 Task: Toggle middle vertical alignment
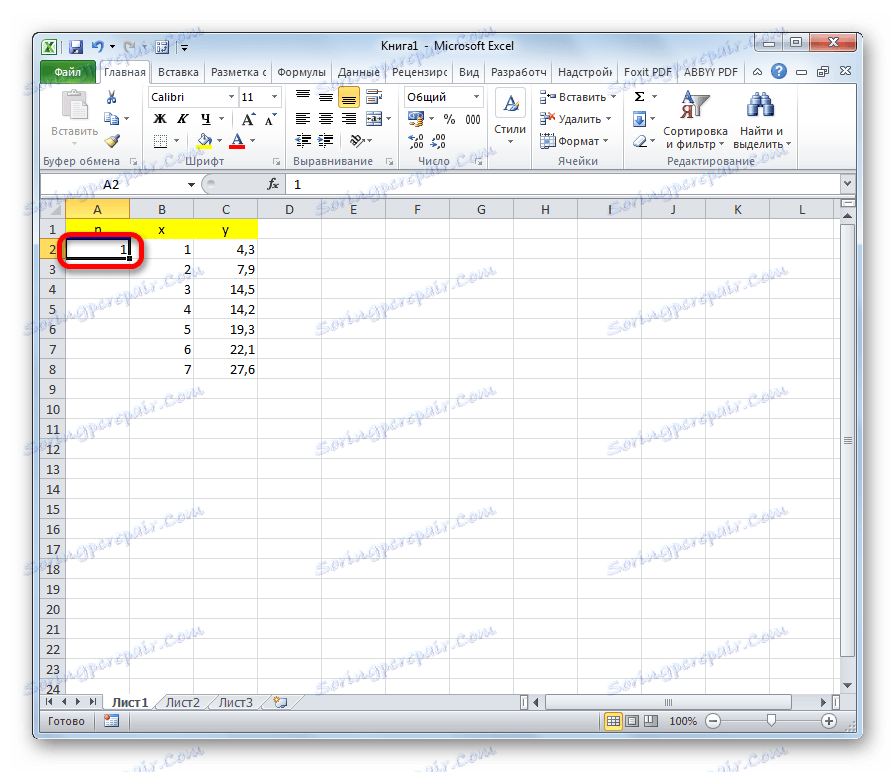[326, 97]
